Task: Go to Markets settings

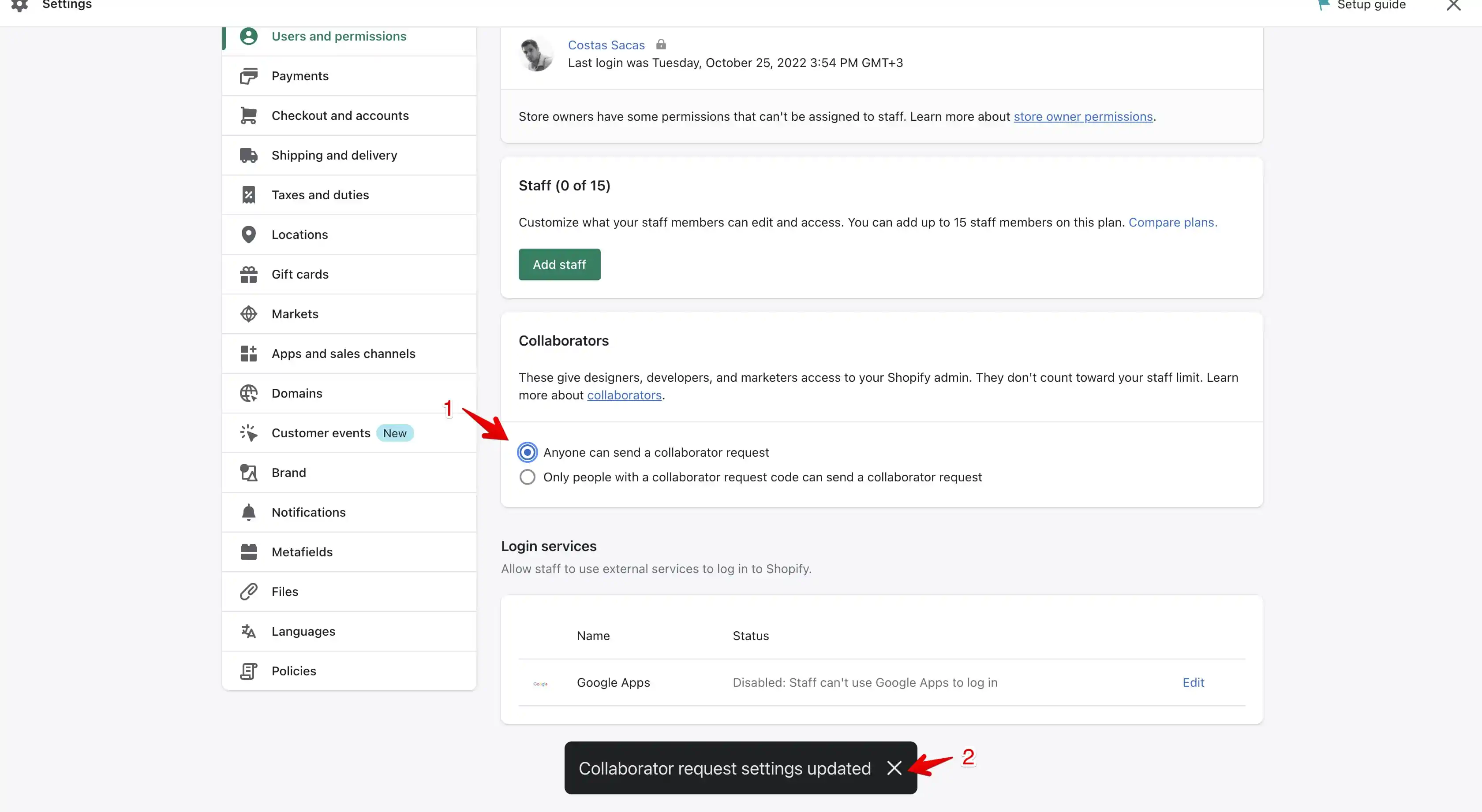Action: (349, 314)
